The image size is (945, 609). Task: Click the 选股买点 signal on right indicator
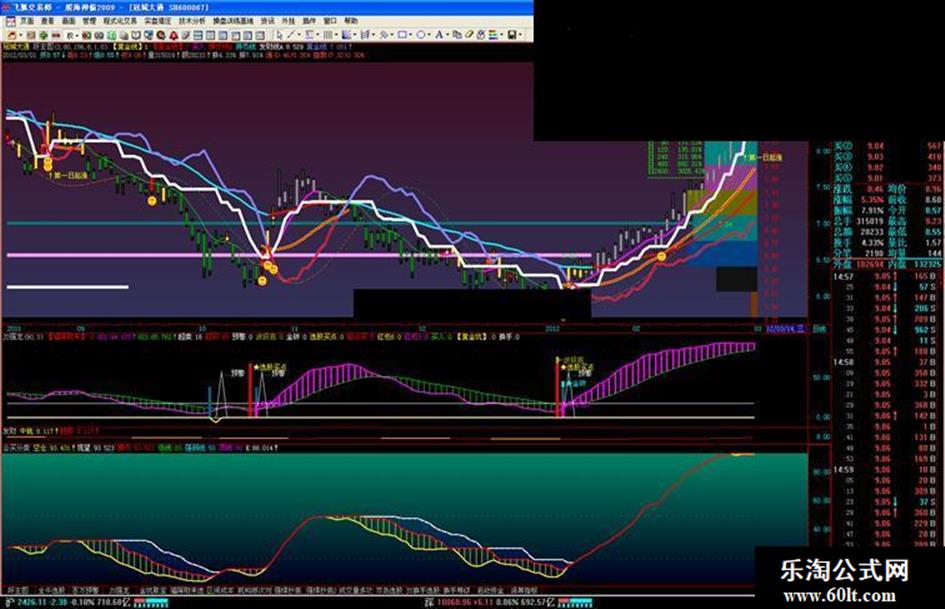pyautogui.click(x=579, y=366)
